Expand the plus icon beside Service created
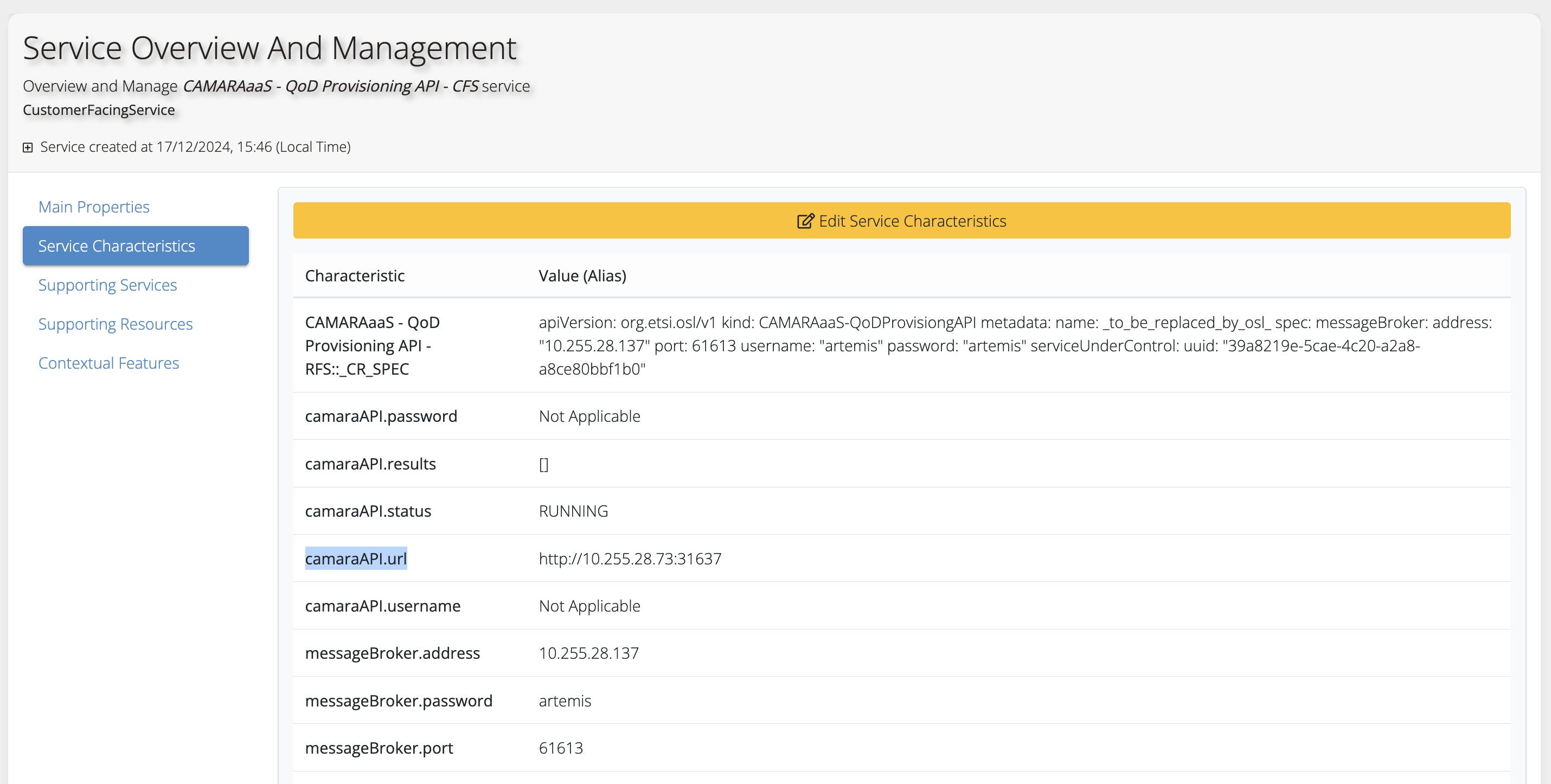 (x=28, y=147)
